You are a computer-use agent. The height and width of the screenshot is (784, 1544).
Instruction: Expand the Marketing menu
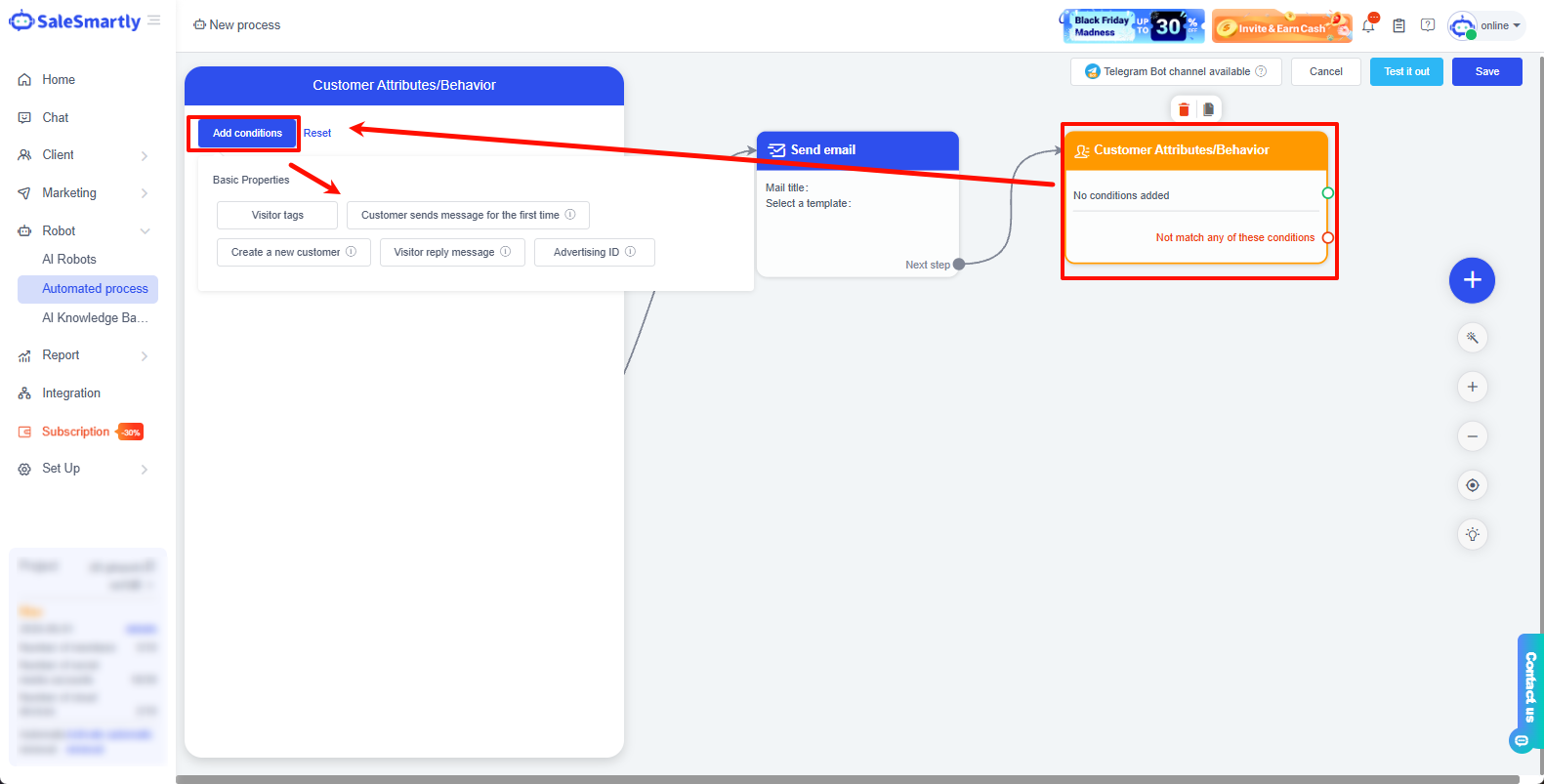pos(87,193)
